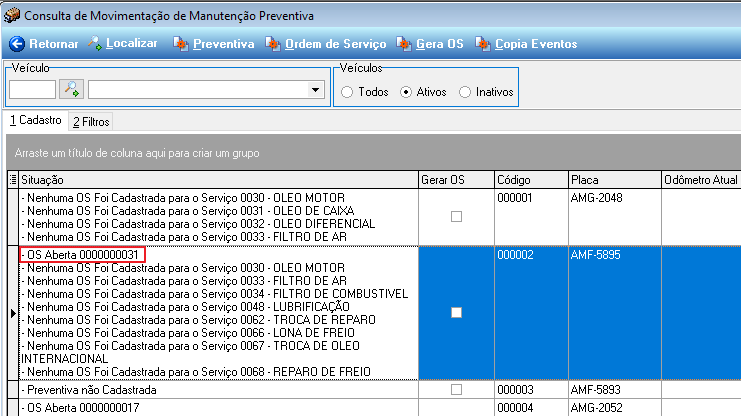Click the Veículo description combo text field
Viewport: 741px width, 416px height.
[197, 89]
